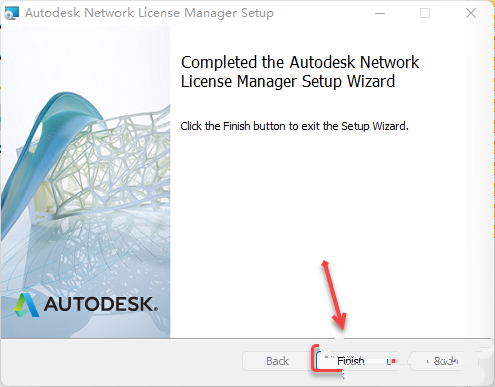Click the title bar text Autodesk Network License Manager Setup
The width and height of the screenshot is (495, 387).
pos(149,13)
